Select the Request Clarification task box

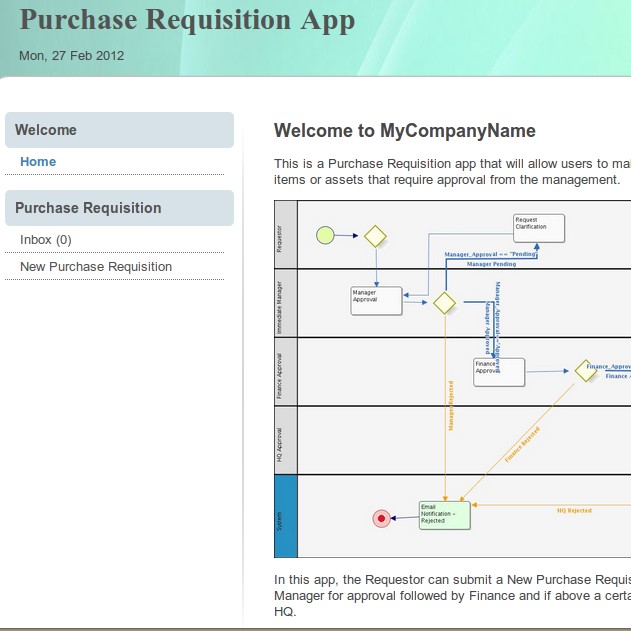tap(538, 228)
